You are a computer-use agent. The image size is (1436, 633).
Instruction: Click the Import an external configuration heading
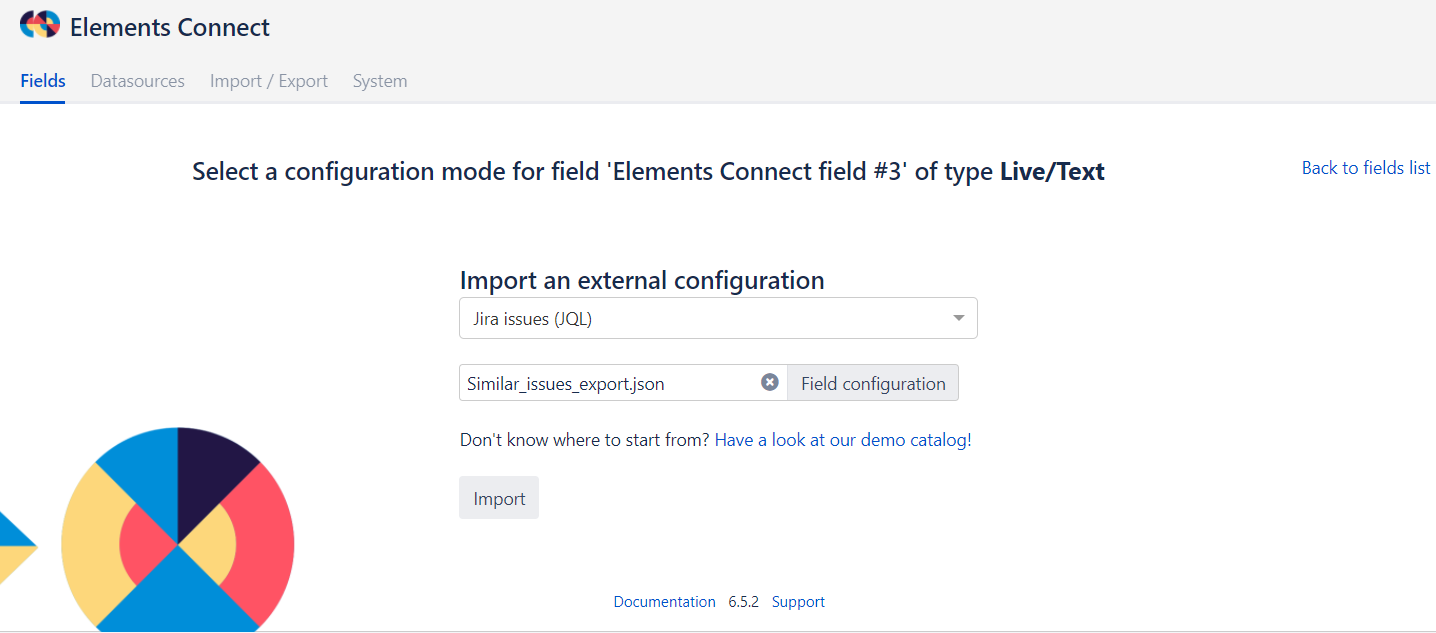click(641, 280)
